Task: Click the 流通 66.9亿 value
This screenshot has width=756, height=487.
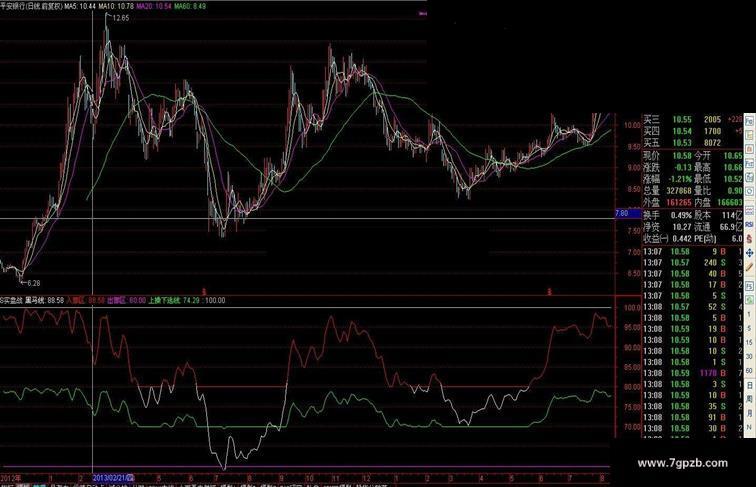Action: click(730, 227)
